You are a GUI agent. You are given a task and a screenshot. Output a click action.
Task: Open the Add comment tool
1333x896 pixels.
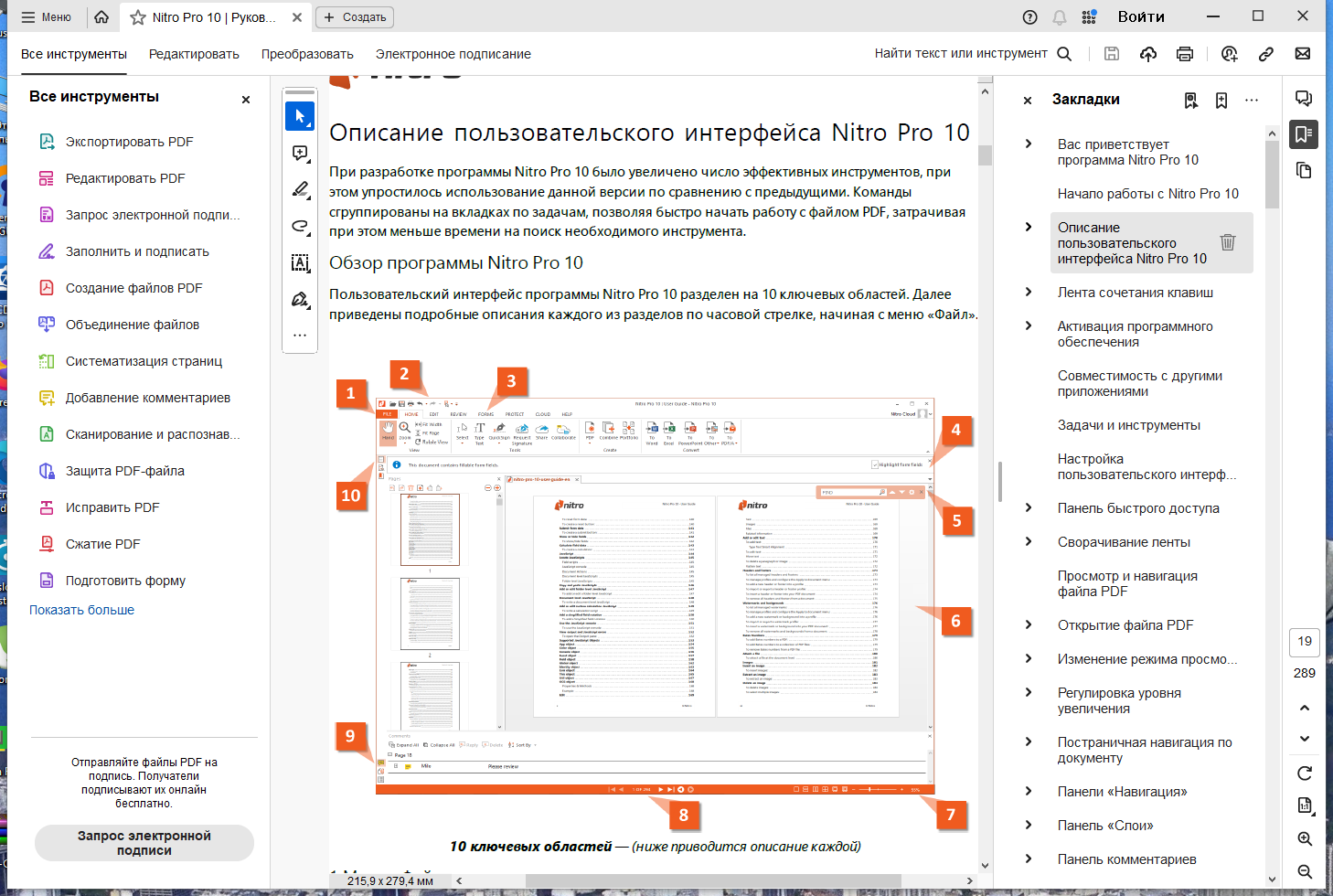coord(300,153)
